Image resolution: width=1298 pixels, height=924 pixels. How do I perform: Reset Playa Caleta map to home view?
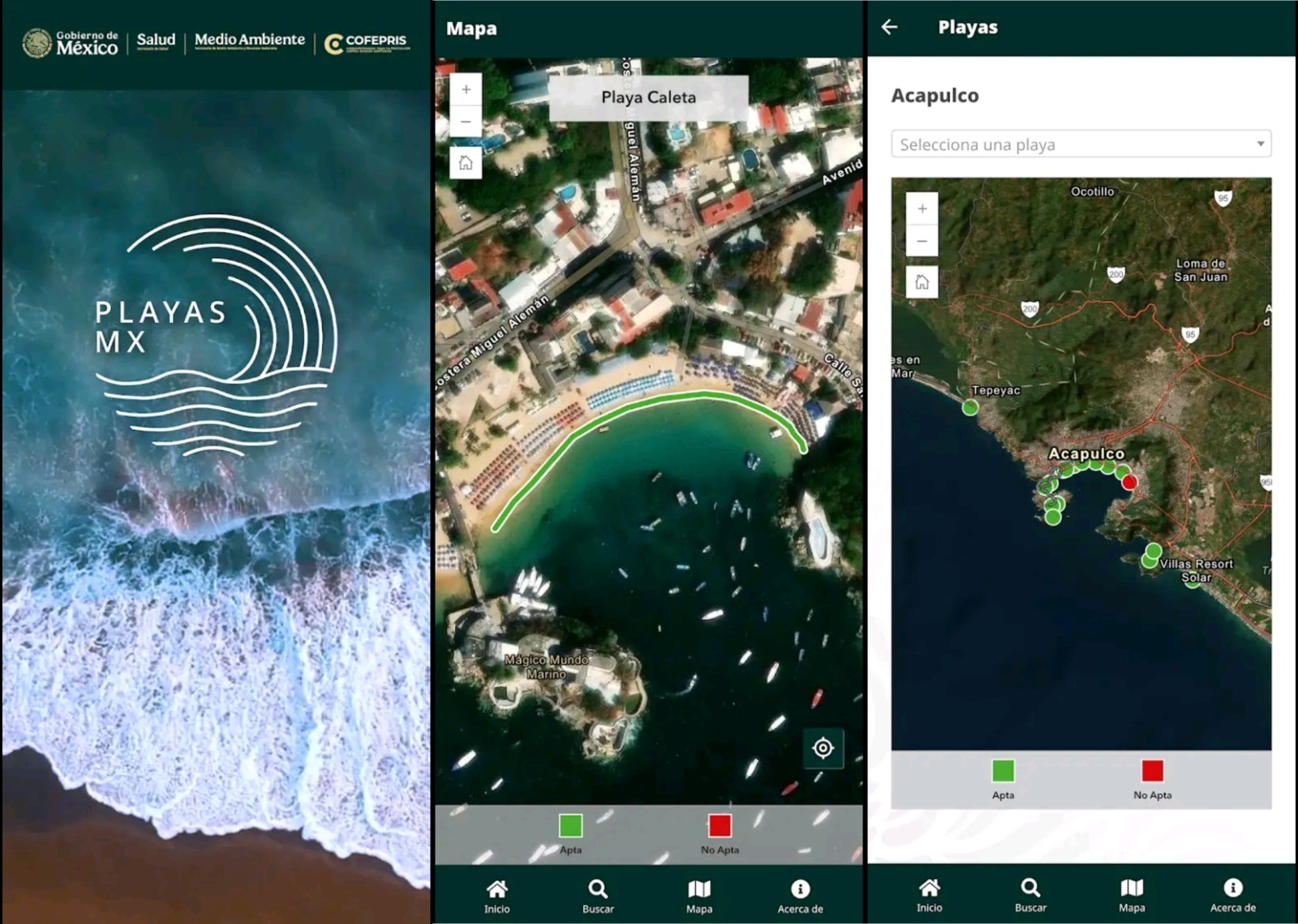(x=466, y=163)
